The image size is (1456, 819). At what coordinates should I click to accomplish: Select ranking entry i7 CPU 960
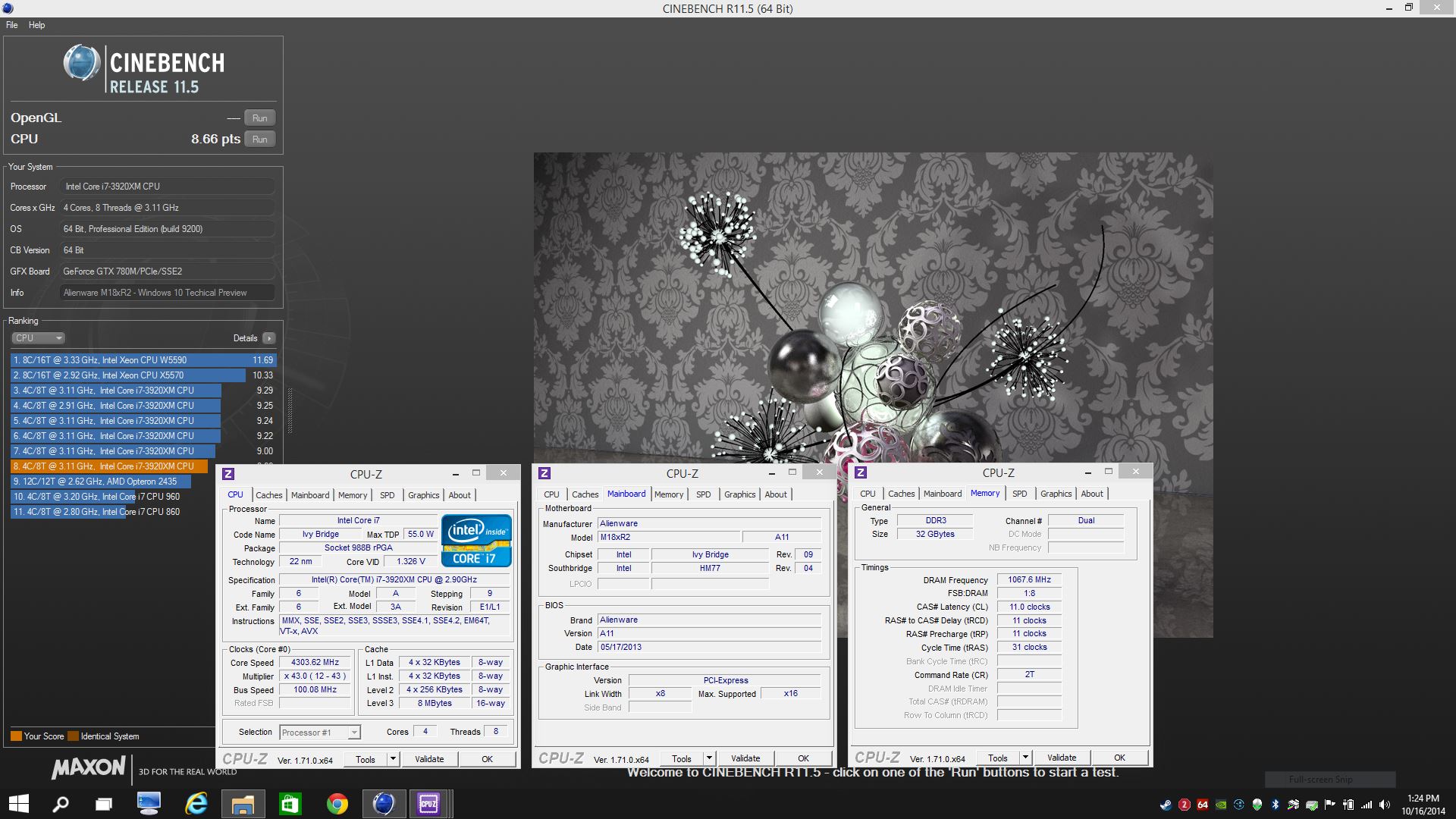[x=114, y=497]
